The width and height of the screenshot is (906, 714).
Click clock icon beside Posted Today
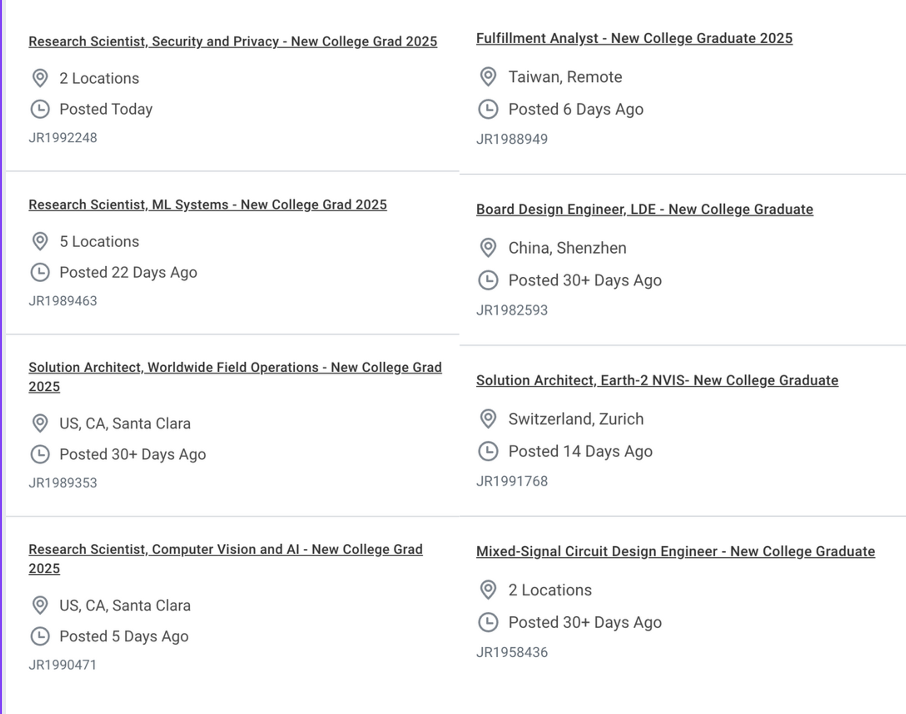click(x=40, y=109)
